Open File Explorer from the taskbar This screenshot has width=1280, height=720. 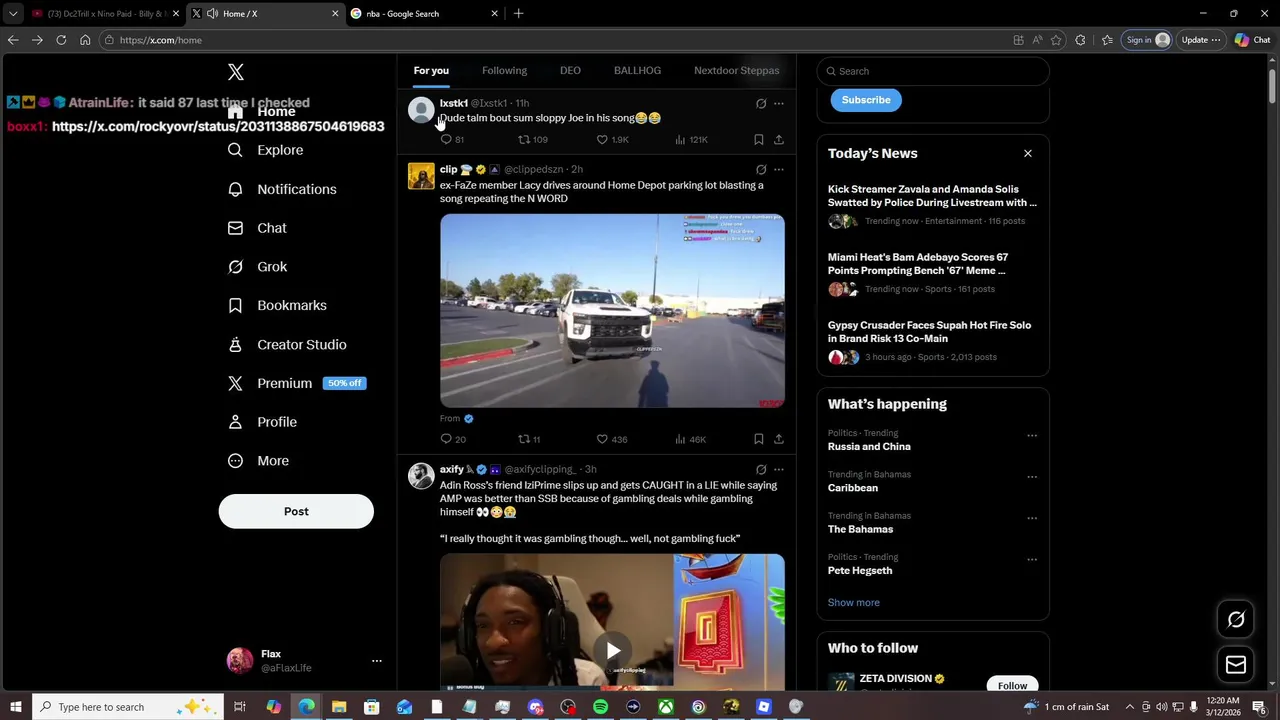pos(338,707)
